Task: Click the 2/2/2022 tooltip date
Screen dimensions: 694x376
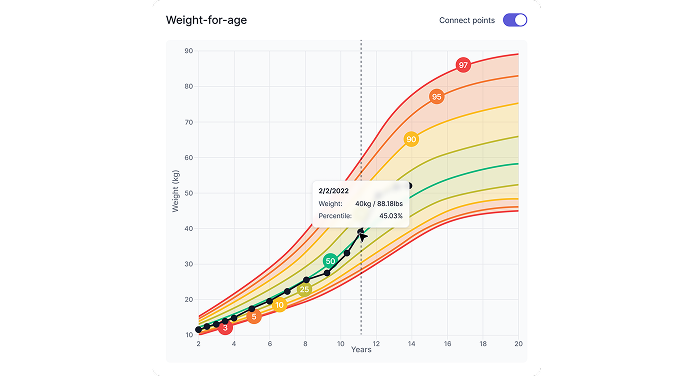Action: tap(333, 191)
